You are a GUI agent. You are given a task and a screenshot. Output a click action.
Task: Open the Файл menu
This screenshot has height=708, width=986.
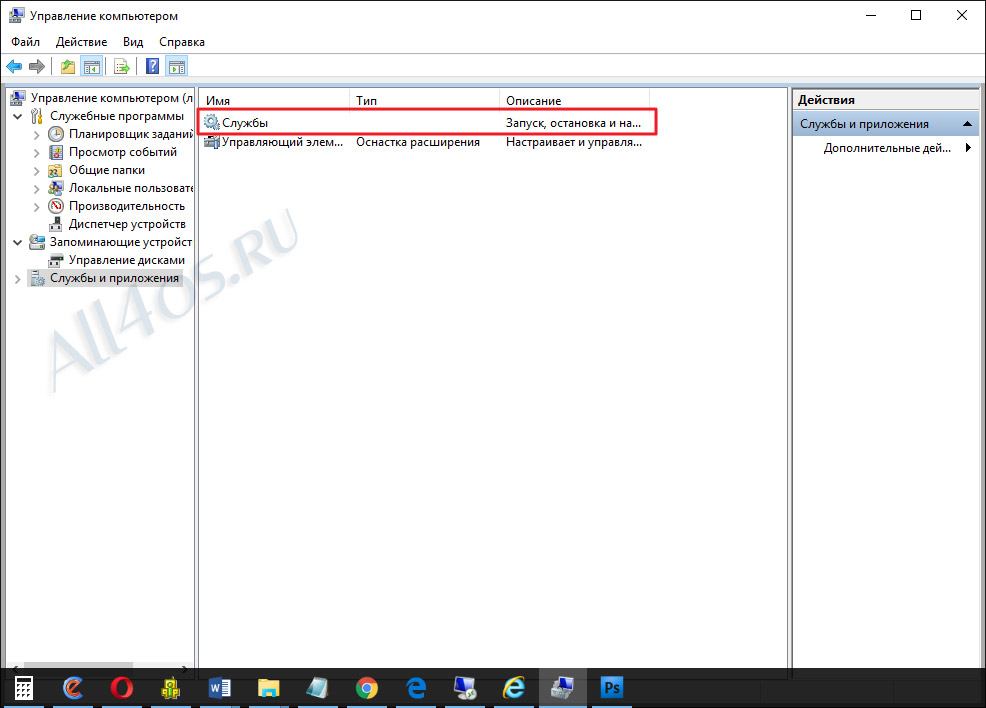(x=25, y=42)
